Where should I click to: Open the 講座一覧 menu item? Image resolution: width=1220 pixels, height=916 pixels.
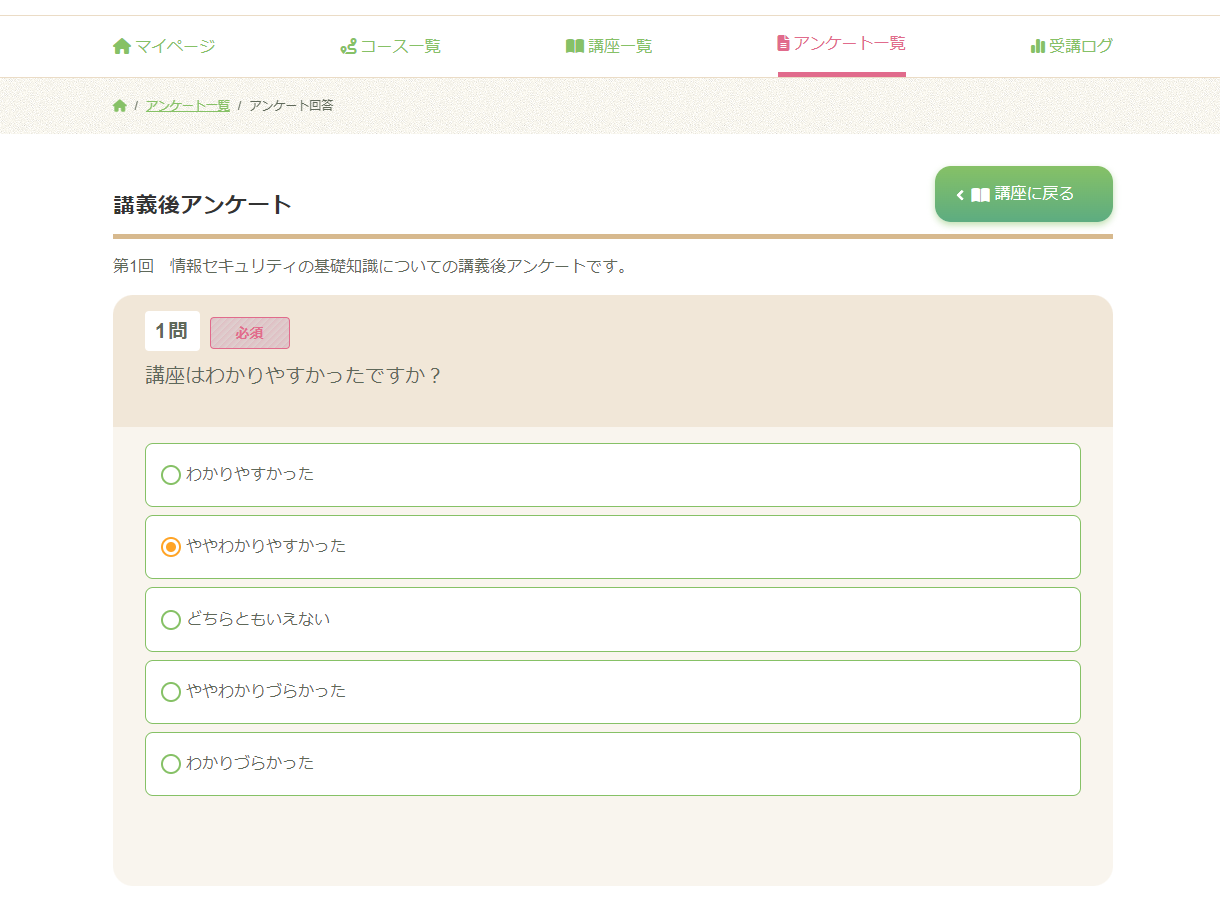(x=609, y=46)
